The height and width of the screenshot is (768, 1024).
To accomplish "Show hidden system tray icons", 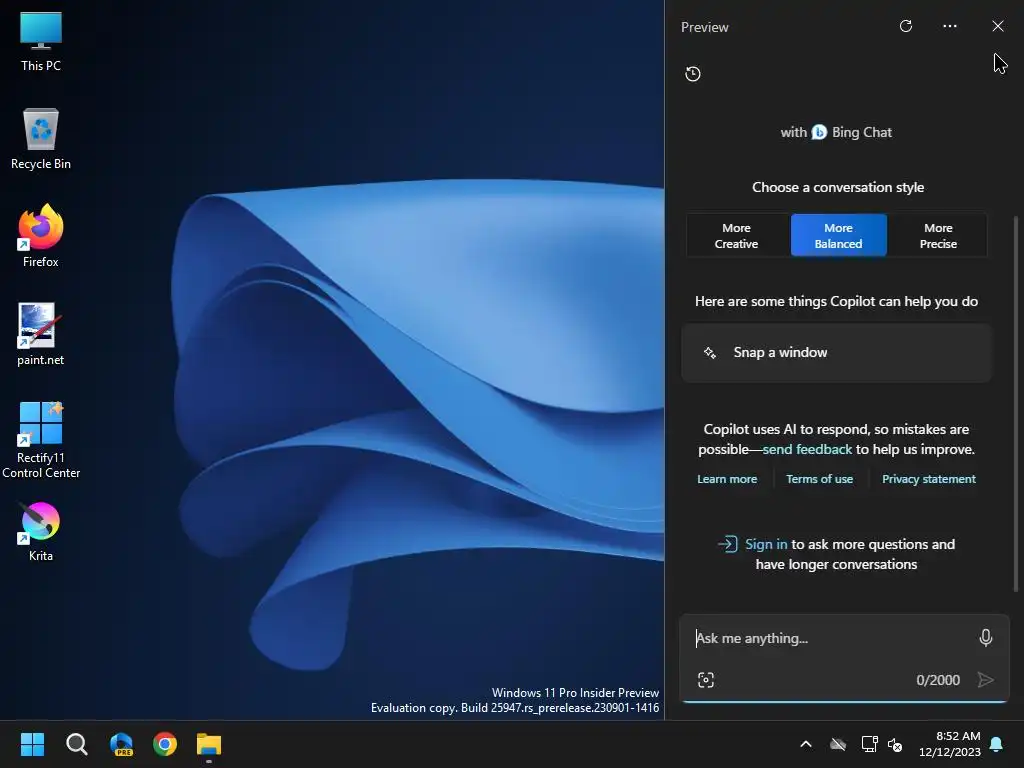I will (x=806, y=744).
